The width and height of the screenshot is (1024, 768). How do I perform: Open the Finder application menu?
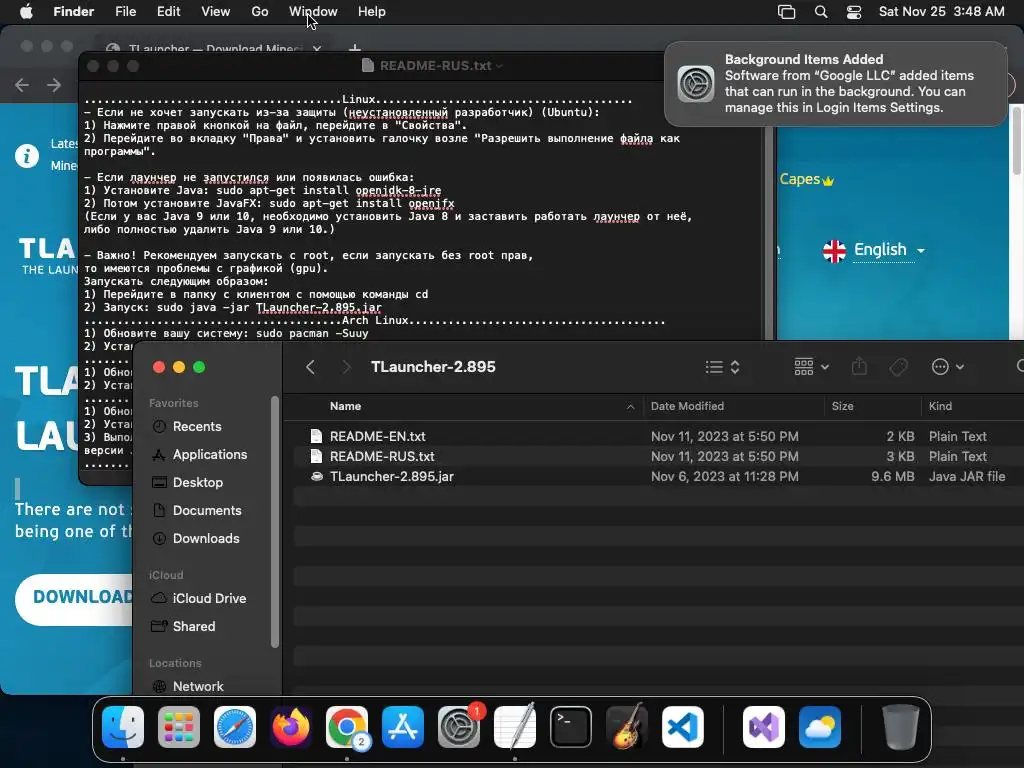pyautogui.click(x=74, y=12)
